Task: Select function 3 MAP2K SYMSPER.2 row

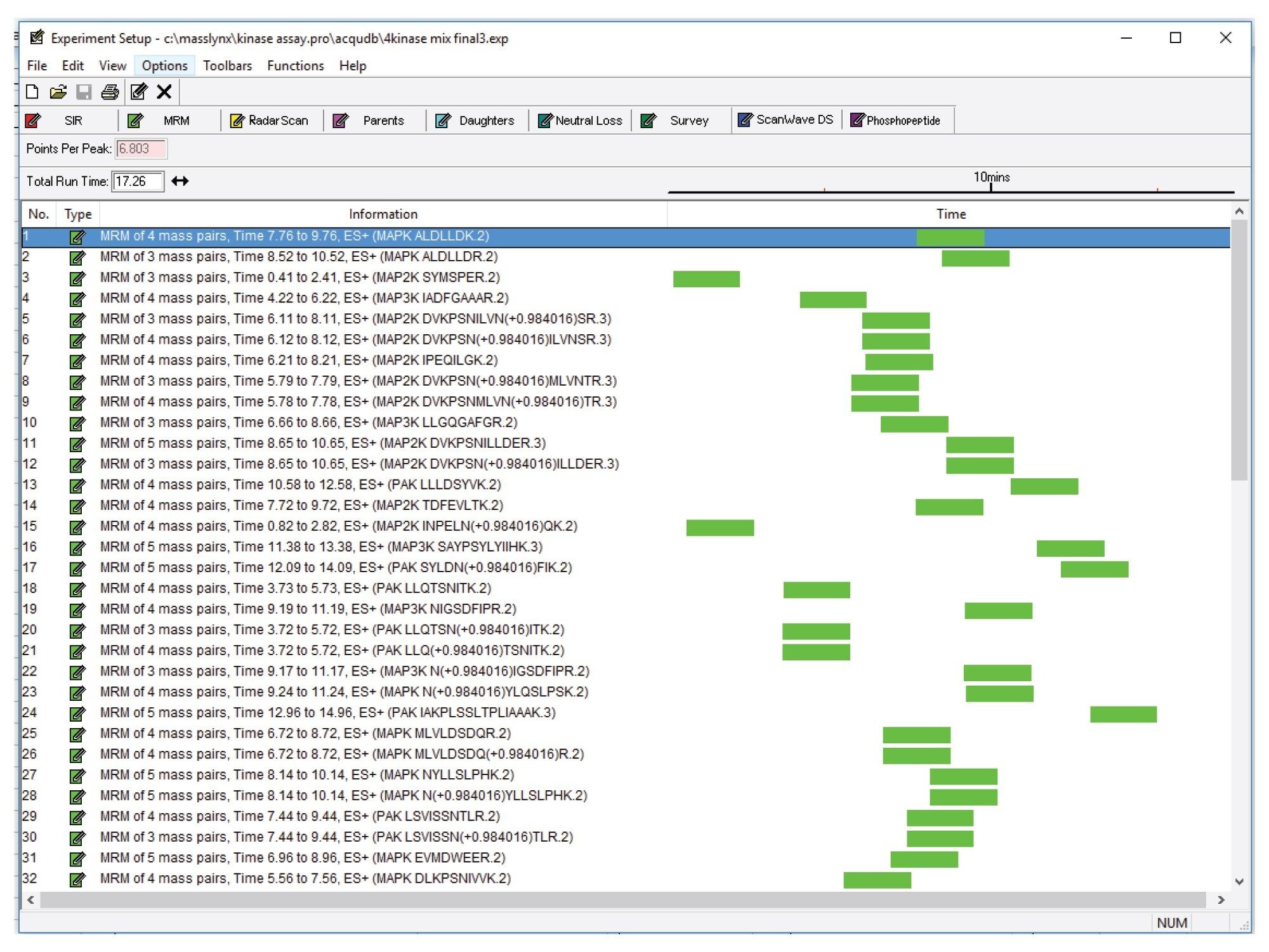Action: (x=626, y=278)
